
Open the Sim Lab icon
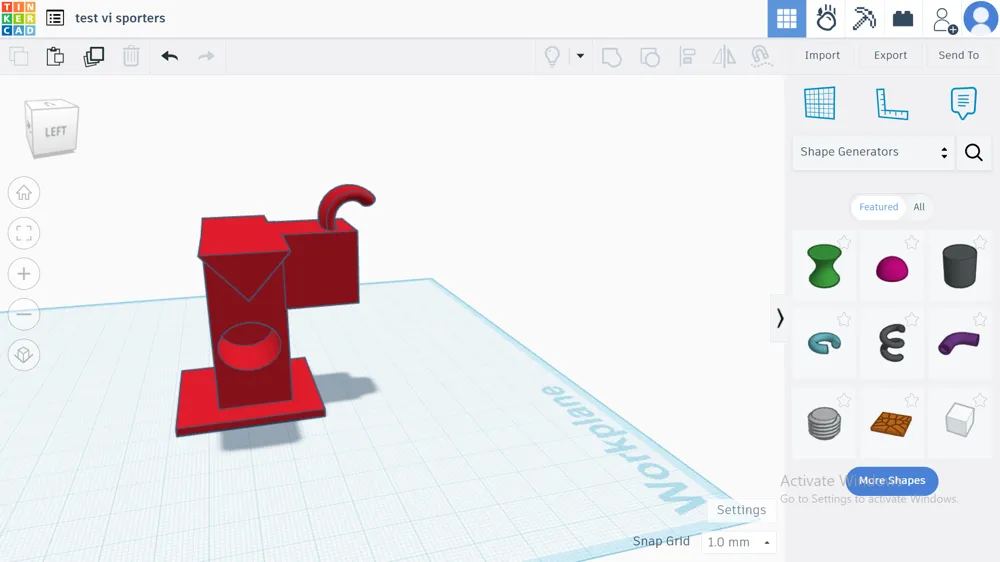[x=826, y=18]
